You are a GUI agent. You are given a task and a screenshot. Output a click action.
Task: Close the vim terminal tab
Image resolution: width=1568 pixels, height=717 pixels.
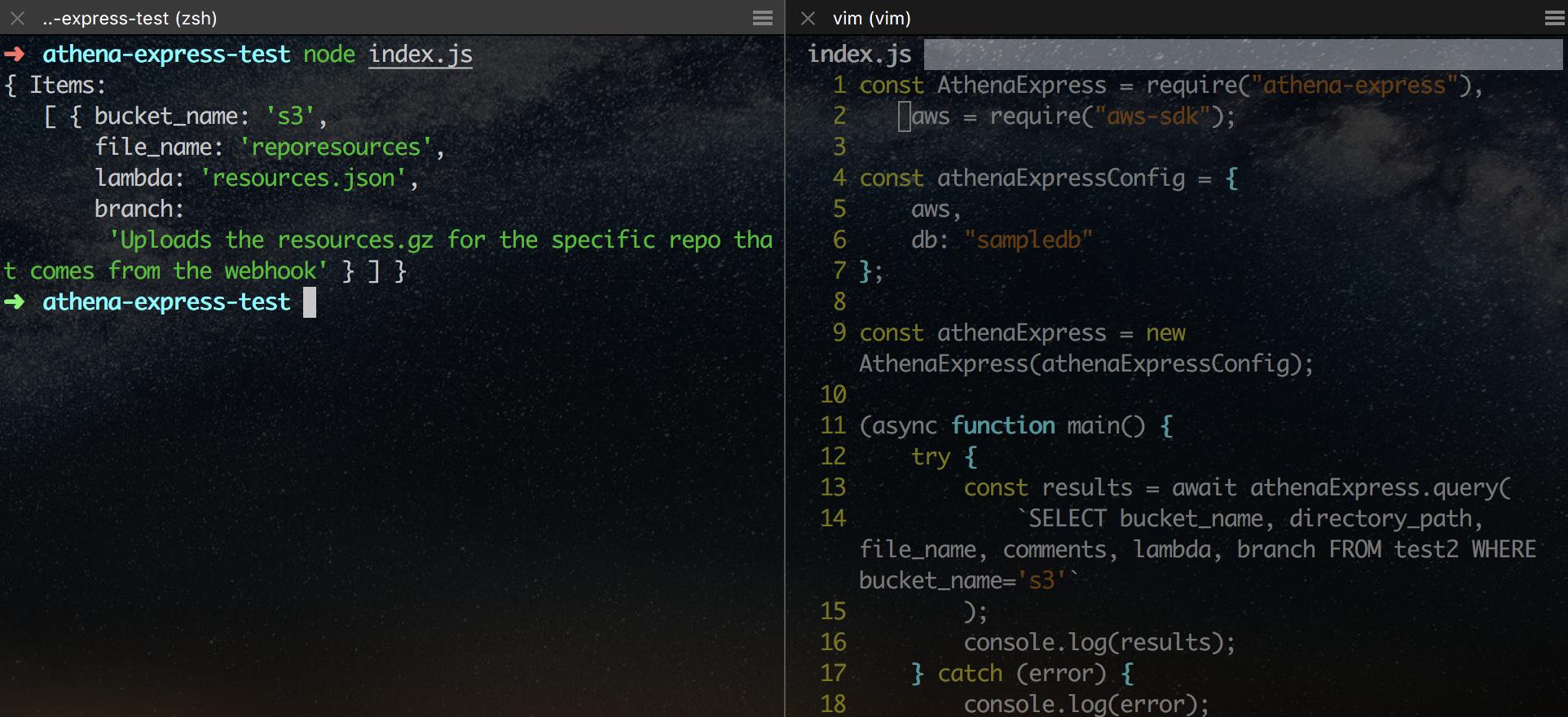808,18
